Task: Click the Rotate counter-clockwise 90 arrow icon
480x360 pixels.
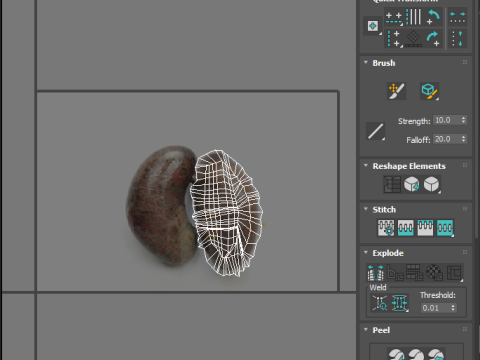Action: click(433, 17)
